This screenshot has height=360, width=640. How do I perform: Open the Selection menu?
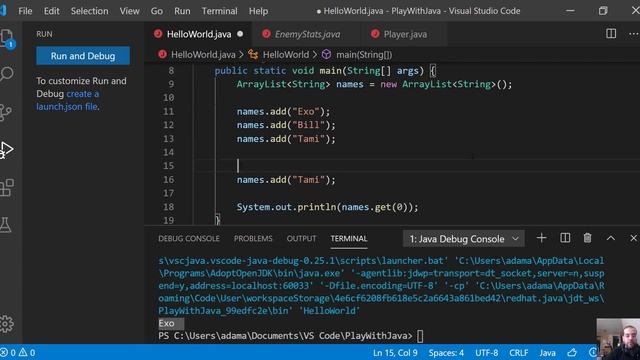pos(89,11)
